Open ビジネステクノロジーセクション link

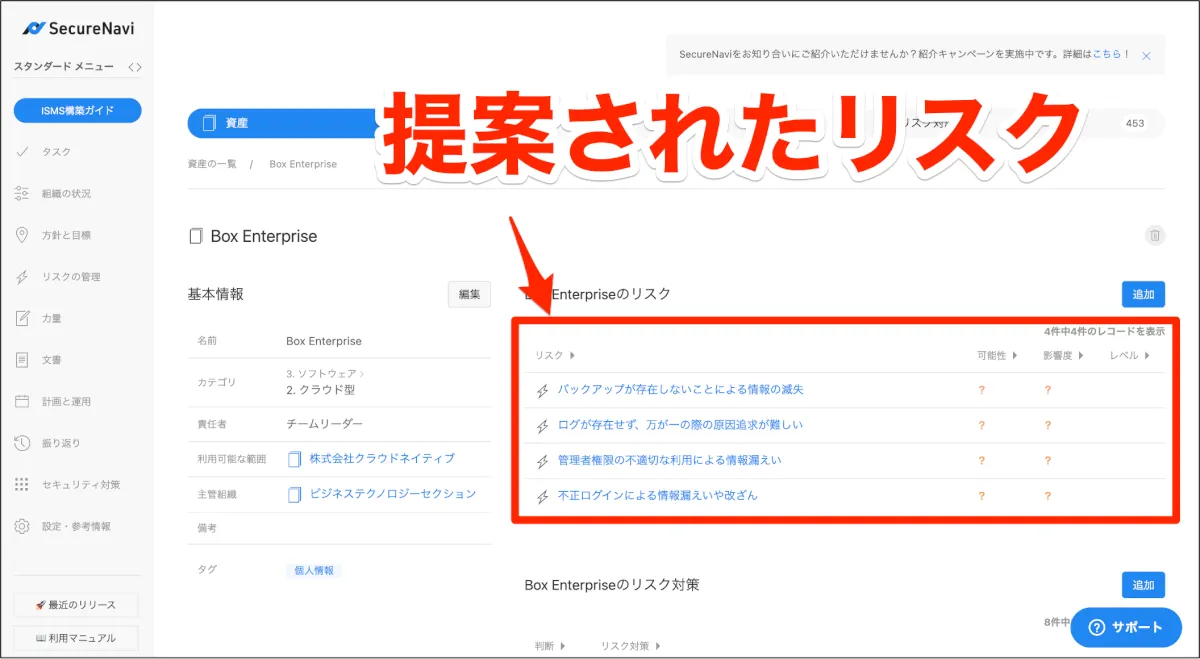coord(393,494)
